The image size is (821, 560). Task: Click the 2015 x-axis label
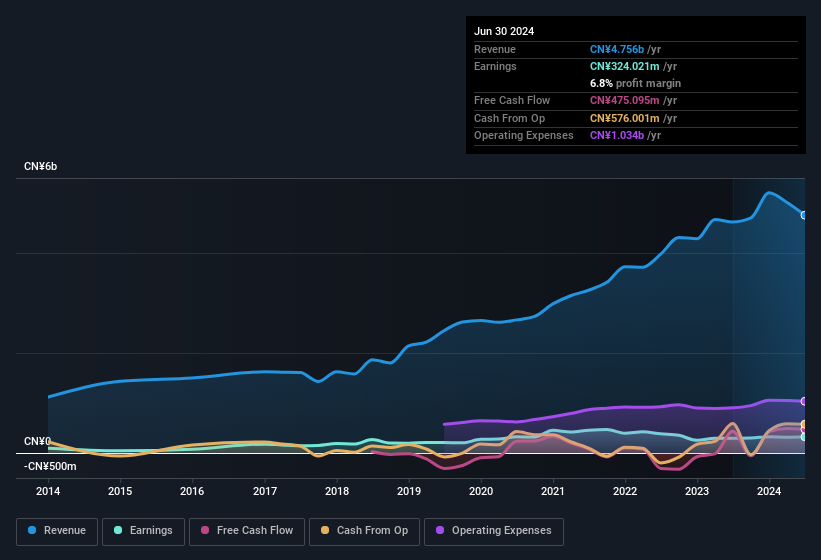pos(120,491)
